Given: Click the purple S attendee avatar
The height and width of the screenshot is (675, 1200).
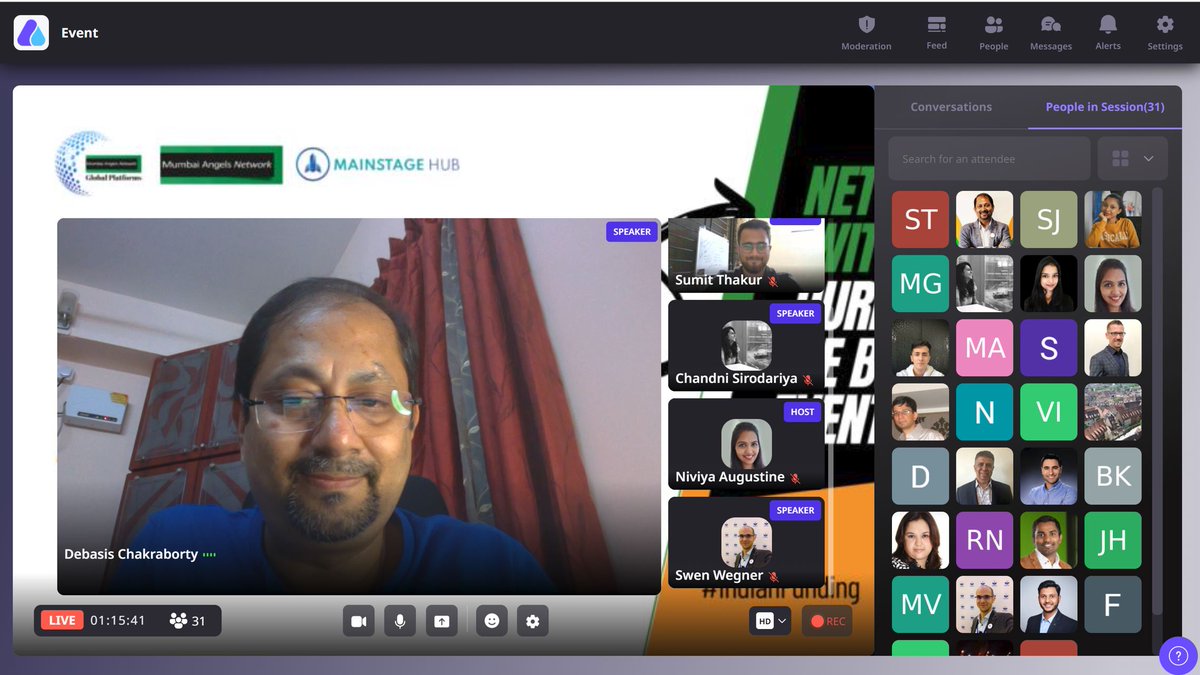Looking at the screenshot, I should tap(1048, 348).
